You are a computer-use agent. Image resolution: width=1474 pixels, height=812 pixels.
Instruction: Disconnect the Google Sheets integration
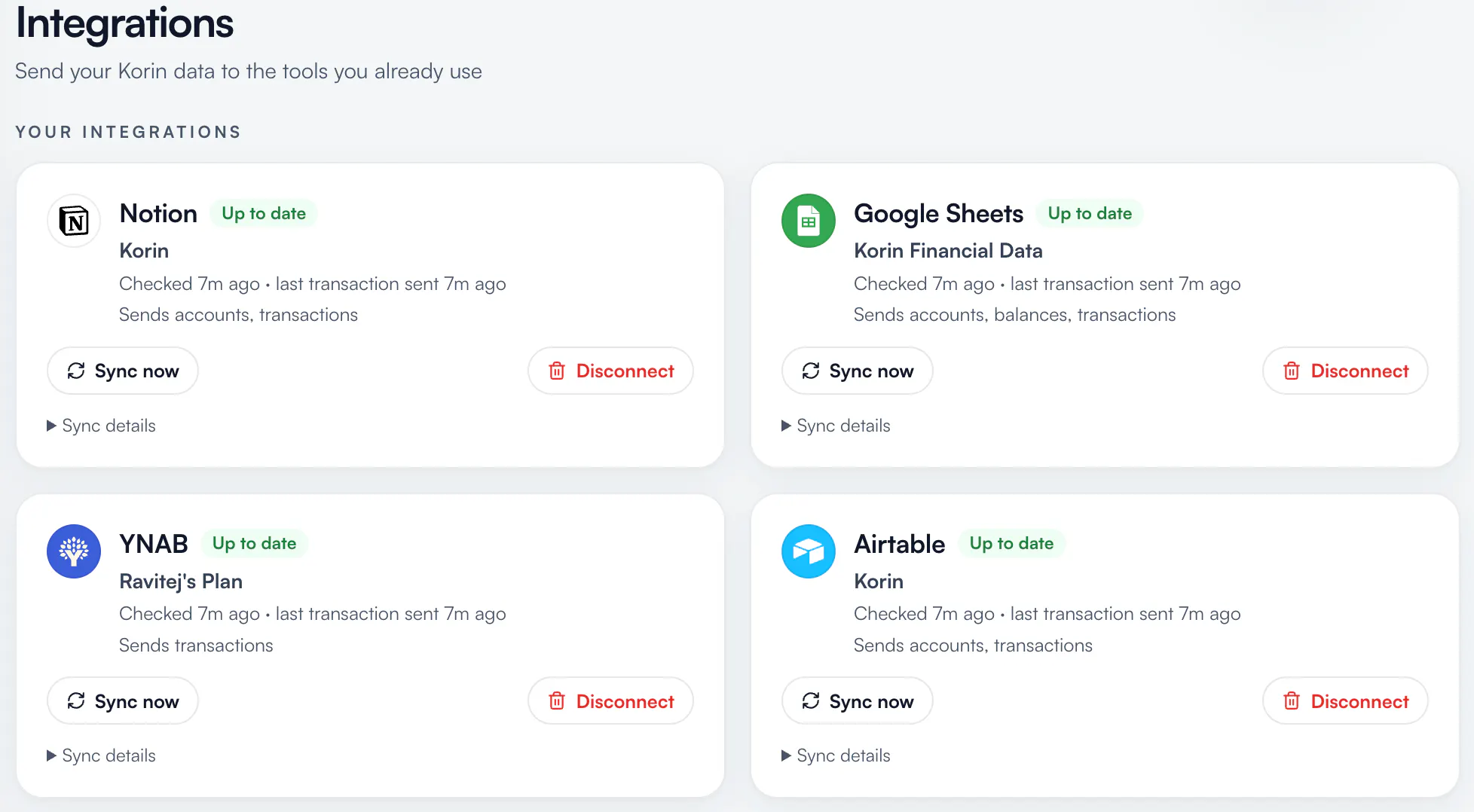click(1345, 371)
